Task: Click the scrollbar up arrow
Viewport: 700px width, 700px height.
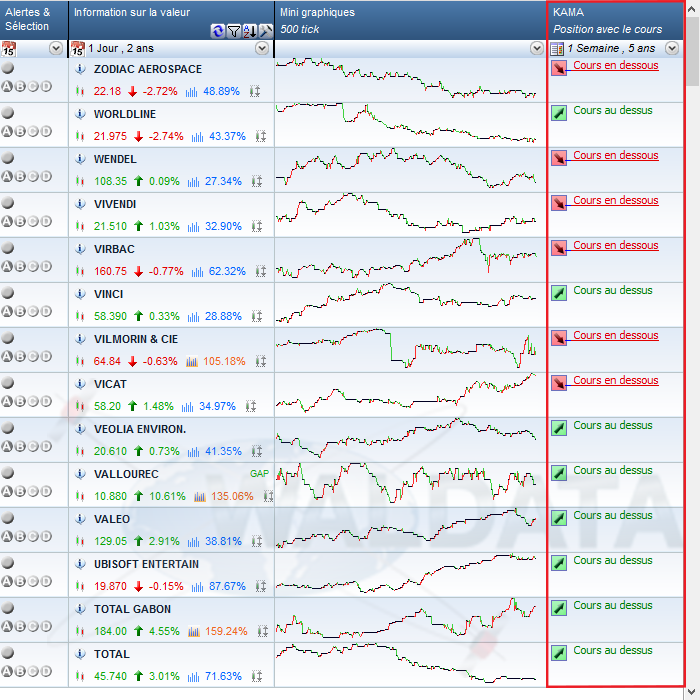Action: pyautogui.click(x=692, y=8)
